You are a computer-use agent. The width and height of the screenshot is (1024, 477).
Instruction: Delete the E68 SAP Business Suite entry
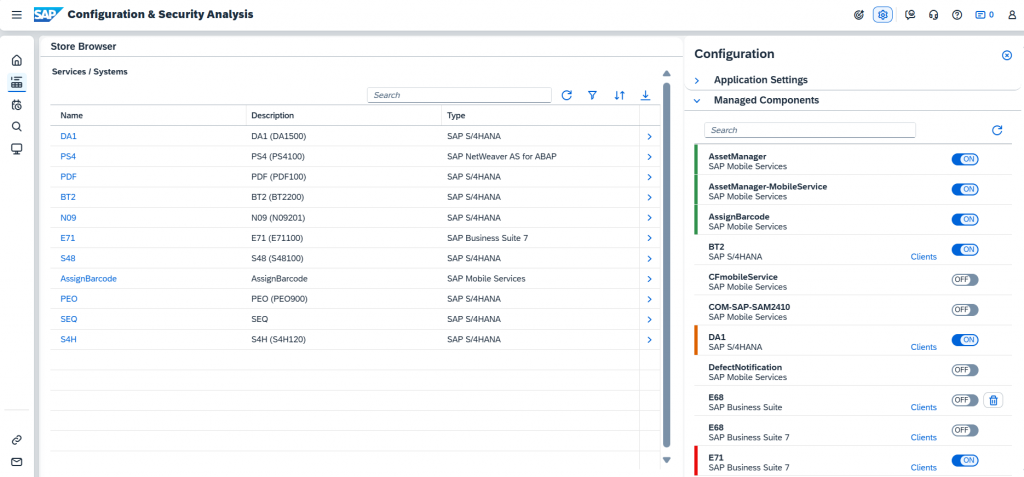click(x=993, y=401)
